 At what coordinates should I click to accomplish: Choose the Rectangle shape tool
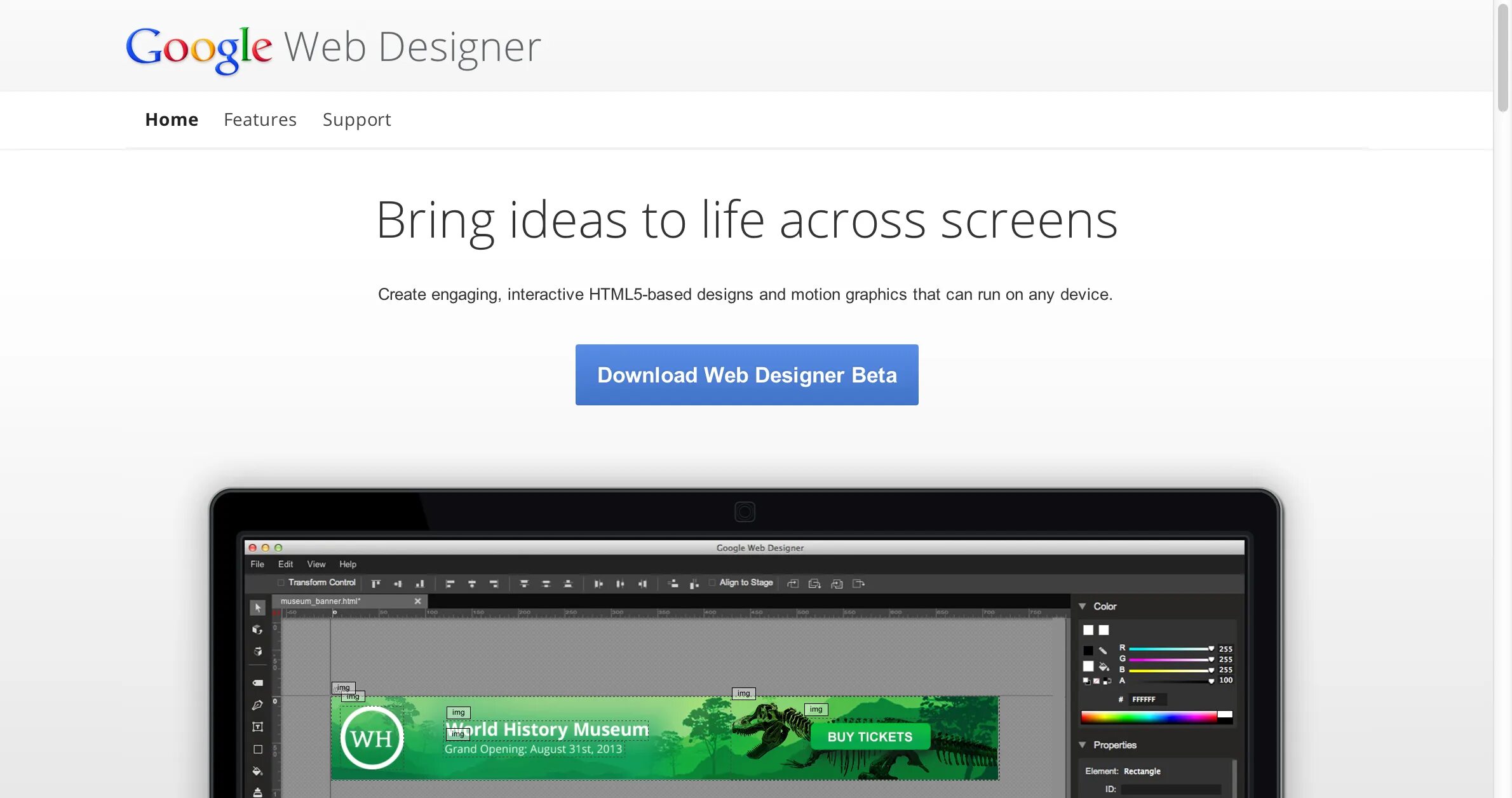click(257, 749)
